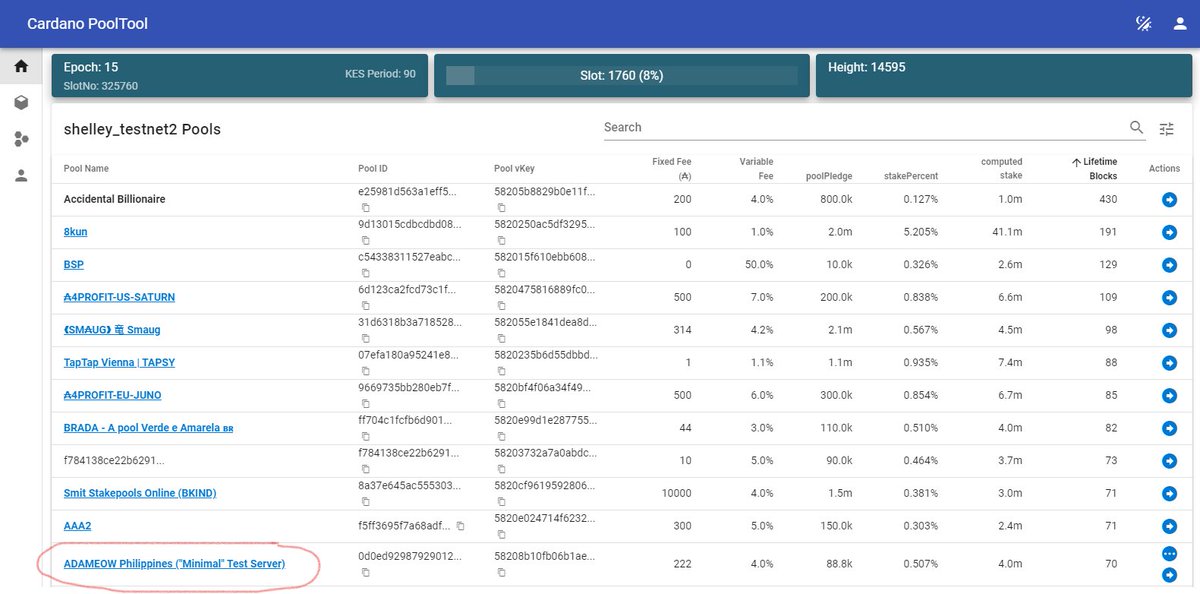Open details arrow for A4PROFIT-EU-JUNO
This screenshot has width=1200, height=594.
pos(1169,396)
